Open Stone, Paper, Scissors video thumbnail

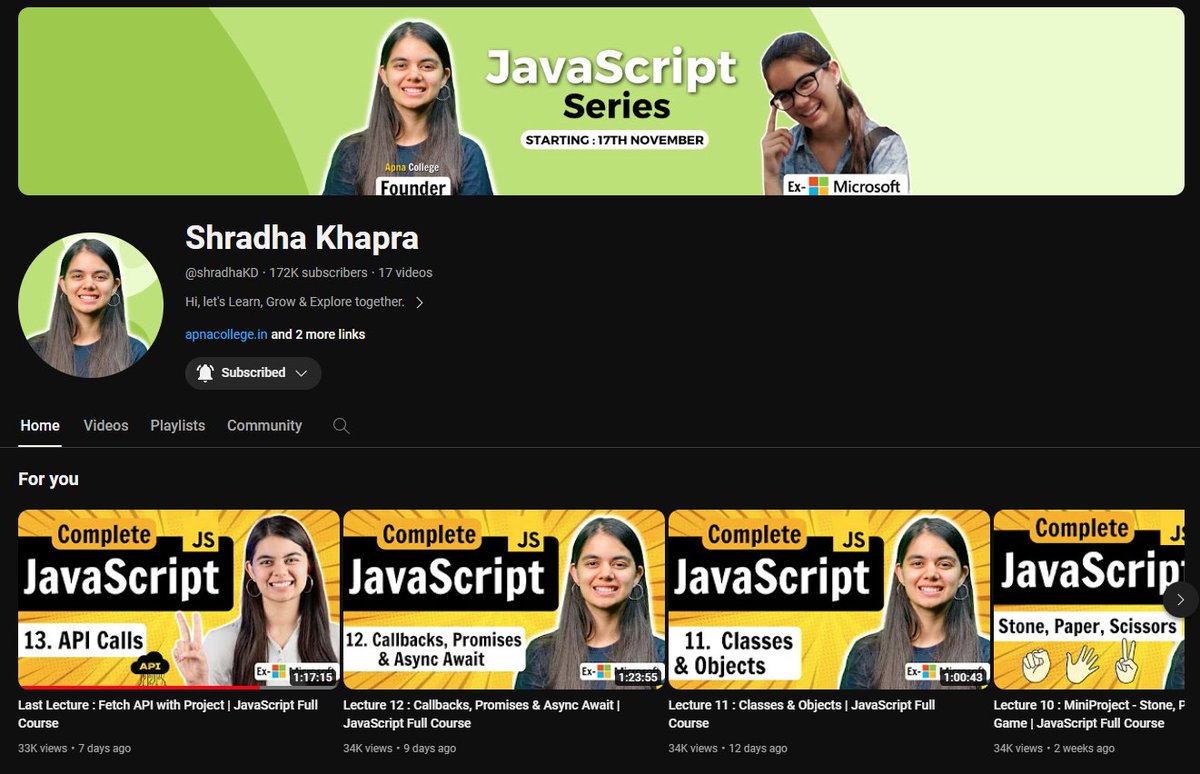point(1089,599)
